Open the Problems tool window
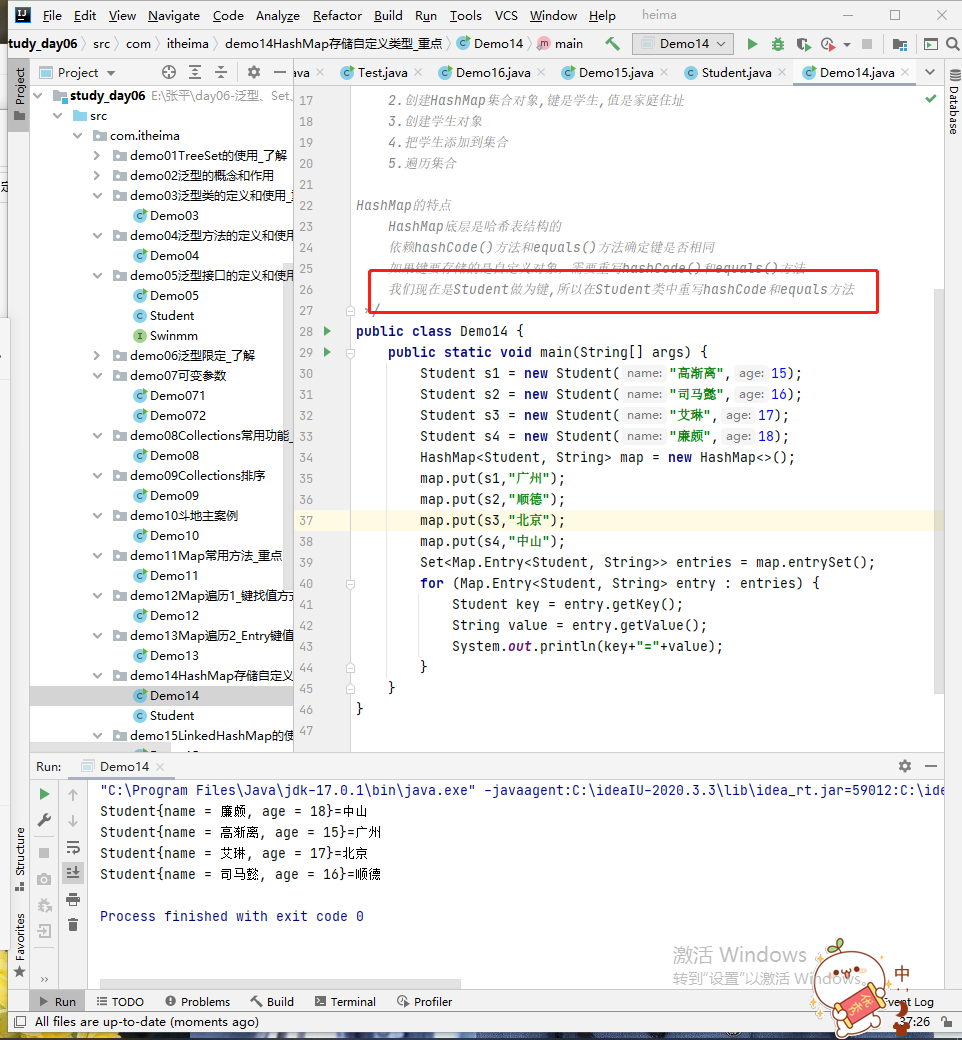Screen dimensions: 962x1040 [x=198, y=1002]
